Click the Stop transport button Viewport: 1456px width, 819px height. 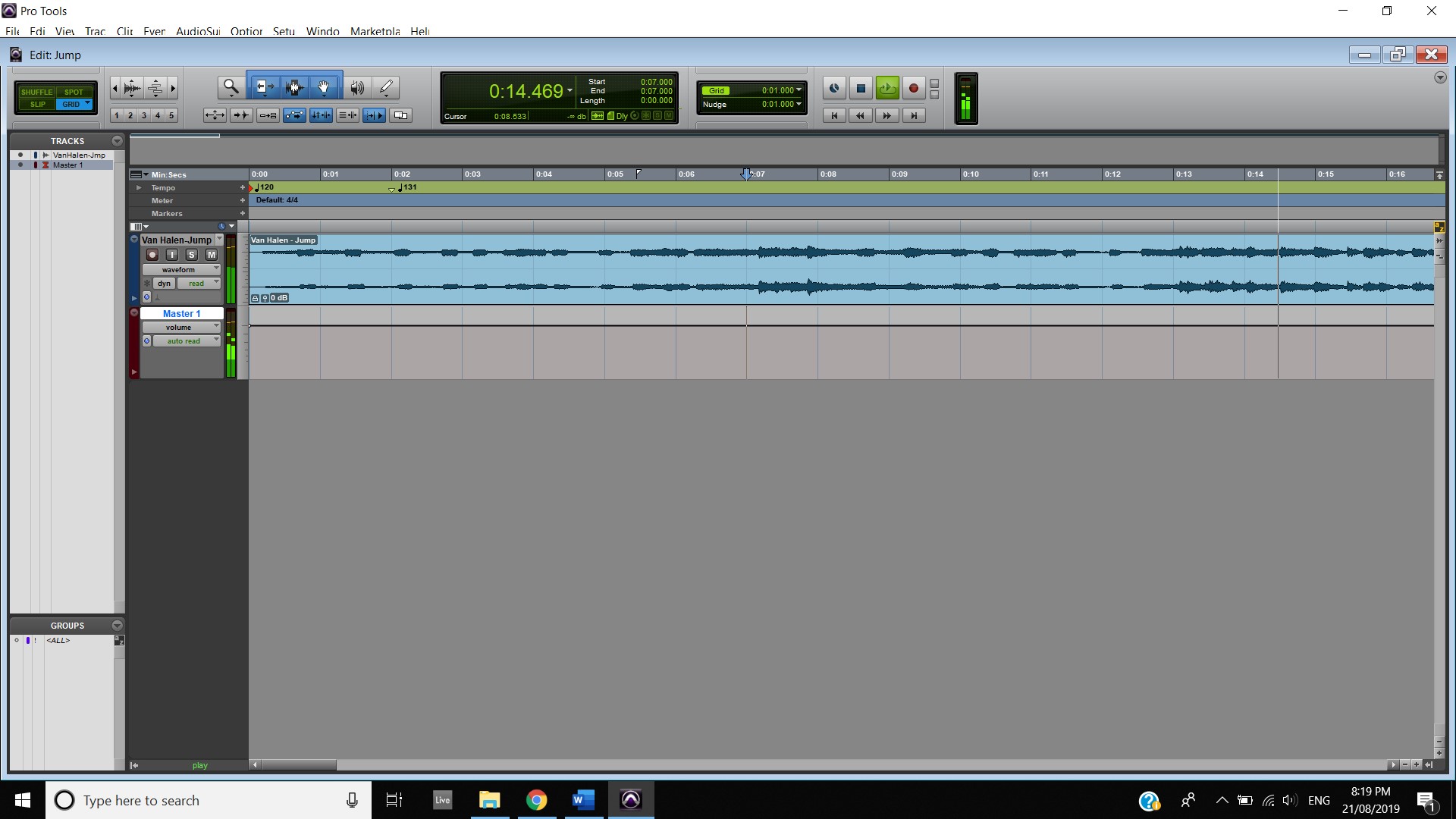pos(861,89)
